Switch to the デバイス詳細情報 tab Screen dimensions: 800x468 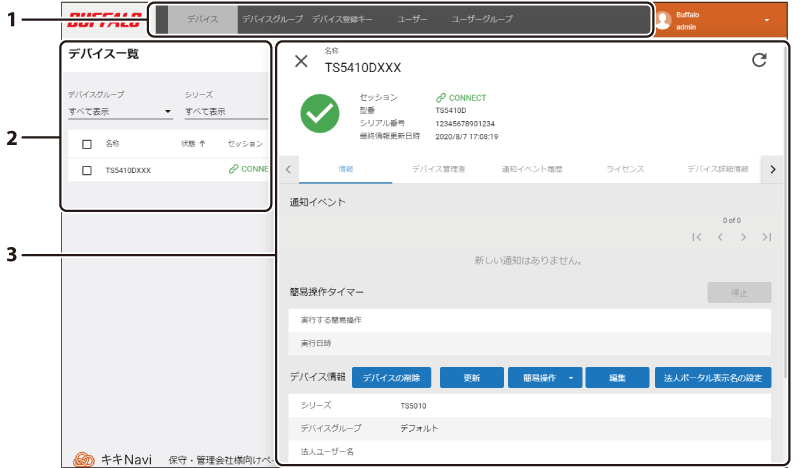[717, 169]
